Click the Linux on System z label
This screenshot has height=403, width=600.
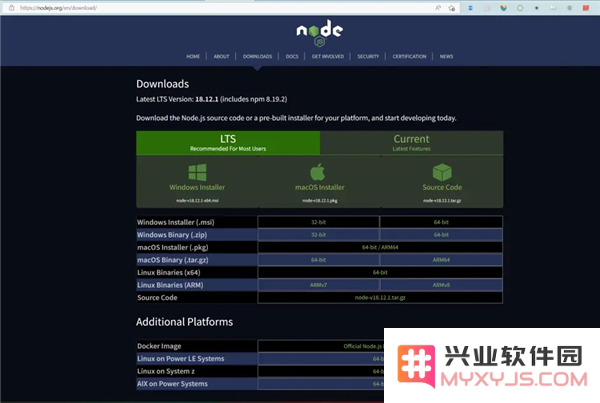pyautogui.click(x=166, y=371)
